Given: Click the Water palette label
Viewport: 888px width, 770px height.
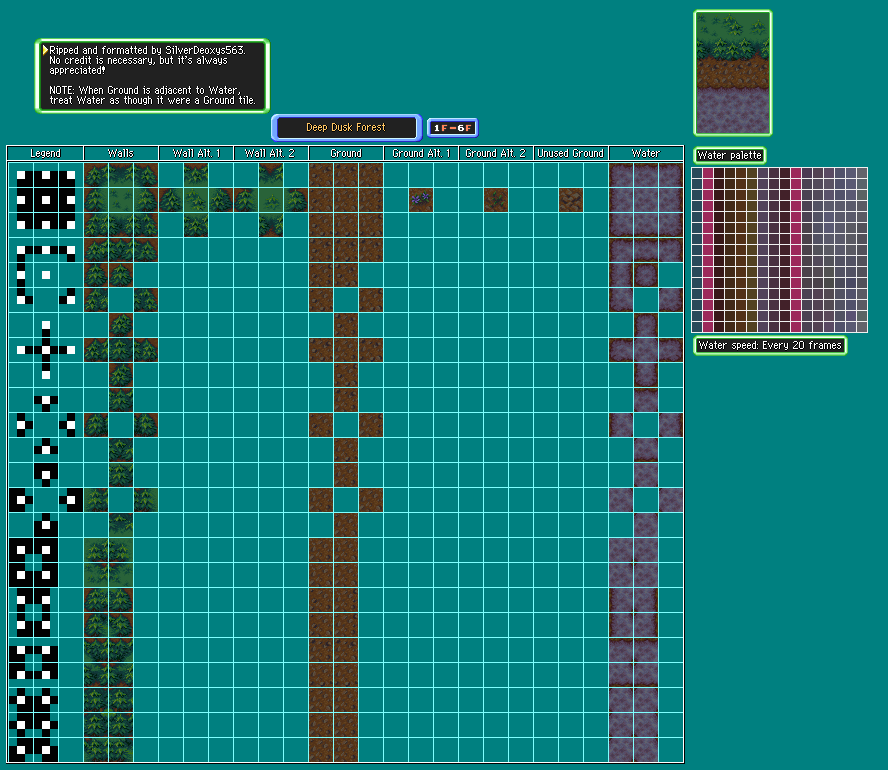Looking at the screenshot, I should pyautogui.click(x=729, y=155).
